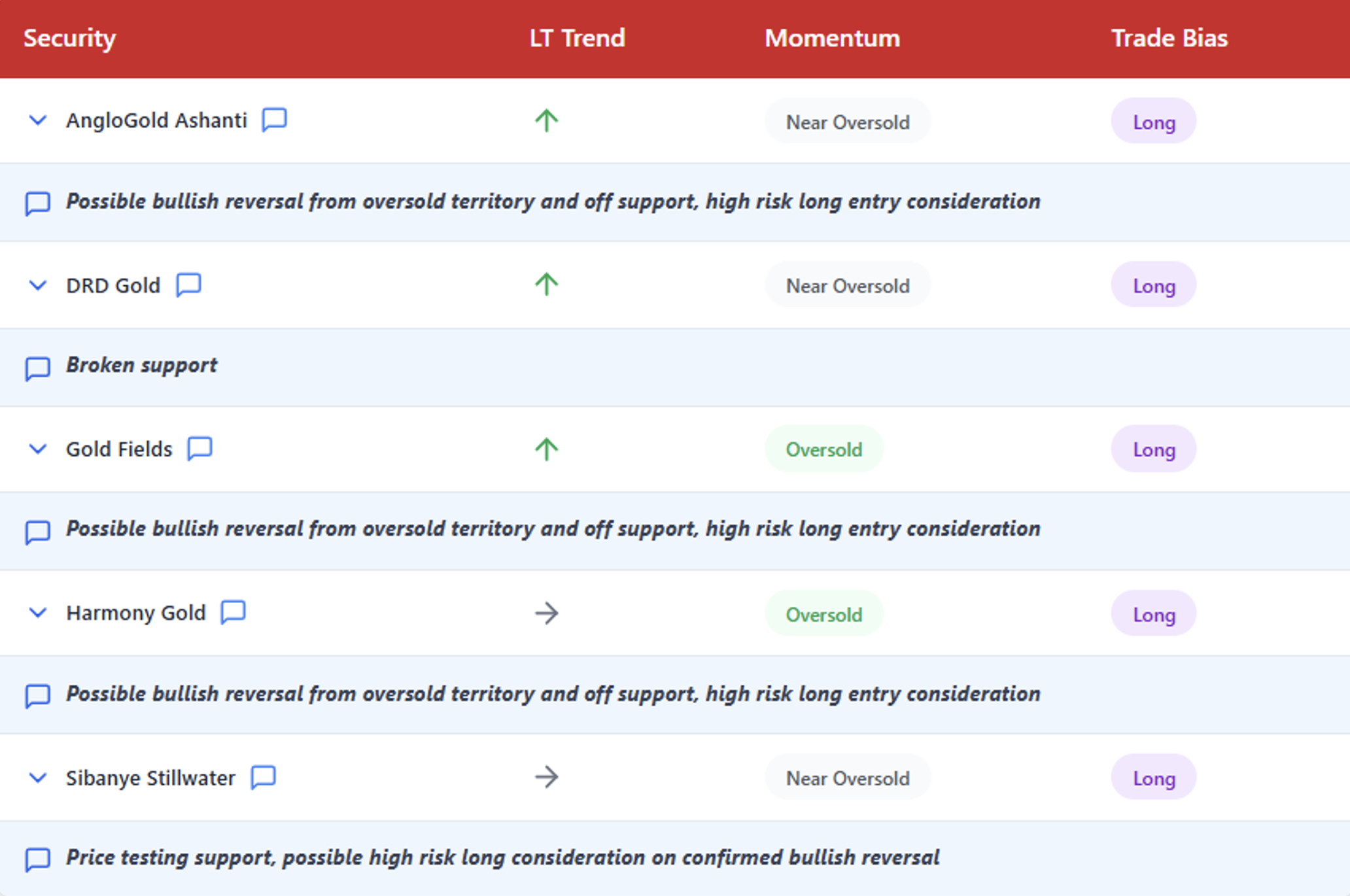Sort by the Momentum column header
Viewport: 1350px width, 896px height.
[x=832, y=38]
